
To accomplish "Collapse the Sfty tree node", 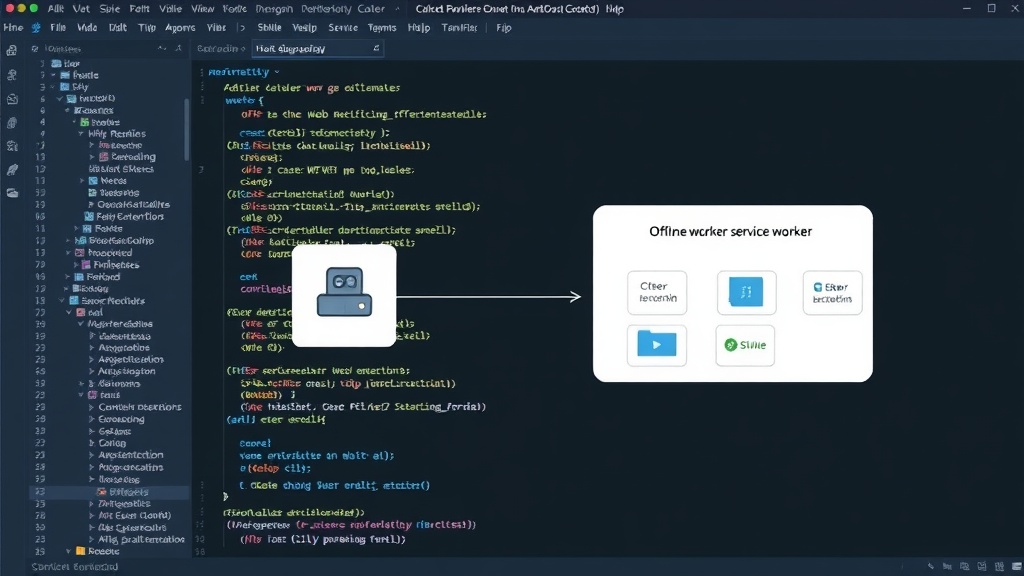I will 53,87.
